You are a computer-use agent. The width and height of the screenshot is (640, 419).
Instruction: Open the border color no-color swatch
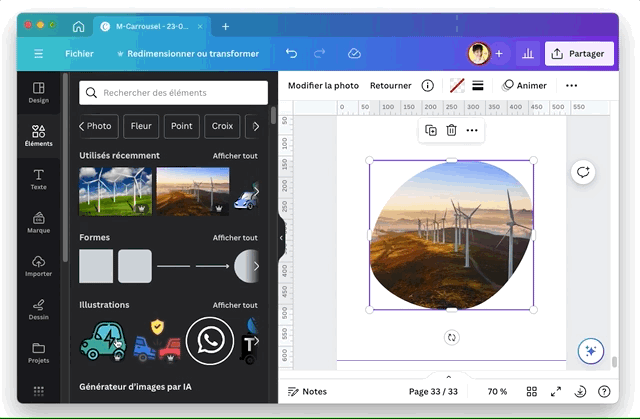pos(457,86)
